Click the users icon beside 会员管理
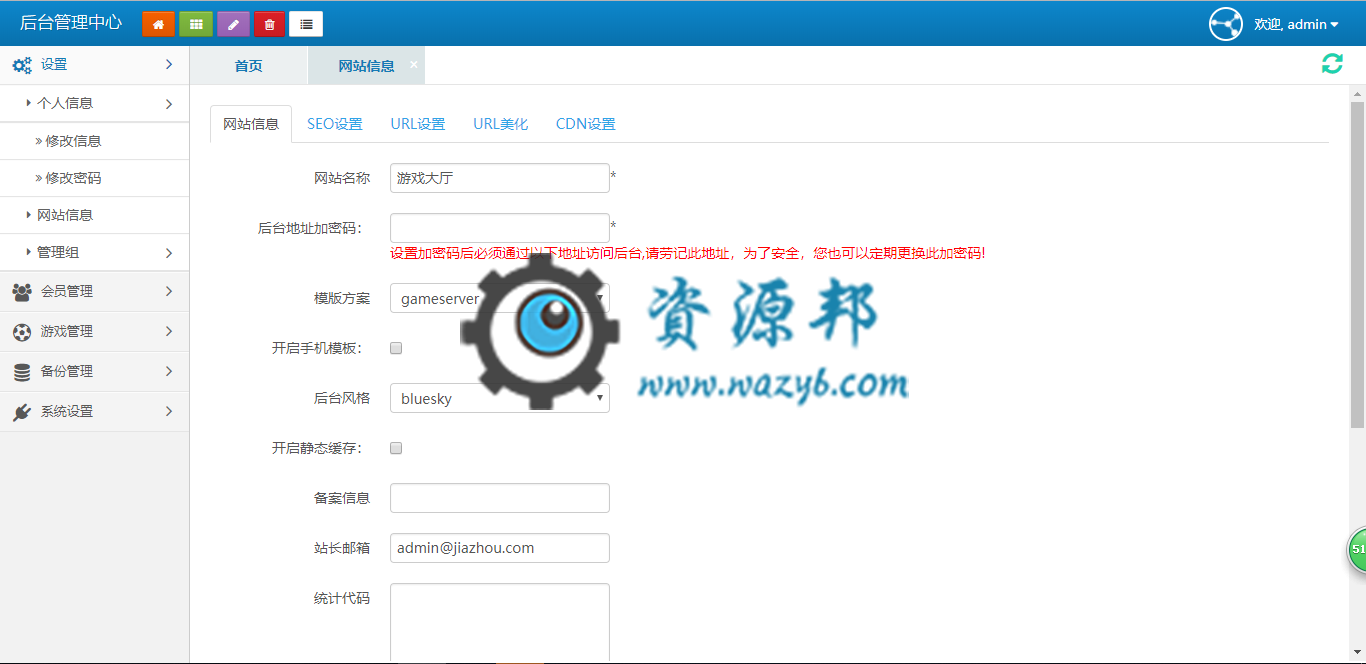Screen dimensions: 1366x664 tap(22, 292)
